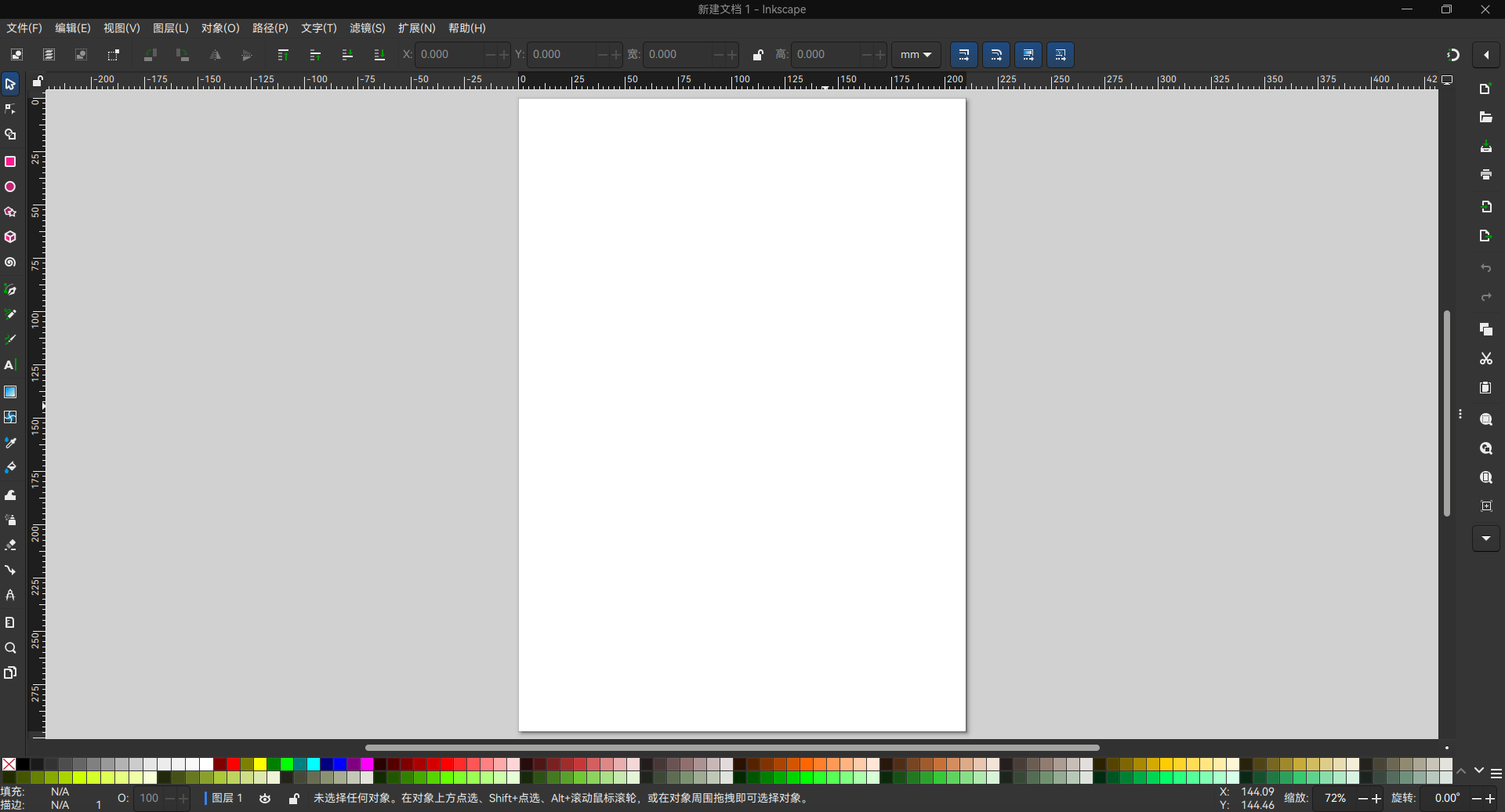Click the rotation increase plus button
Viewport: 1505px width, 812px height.
point(1490,799)
